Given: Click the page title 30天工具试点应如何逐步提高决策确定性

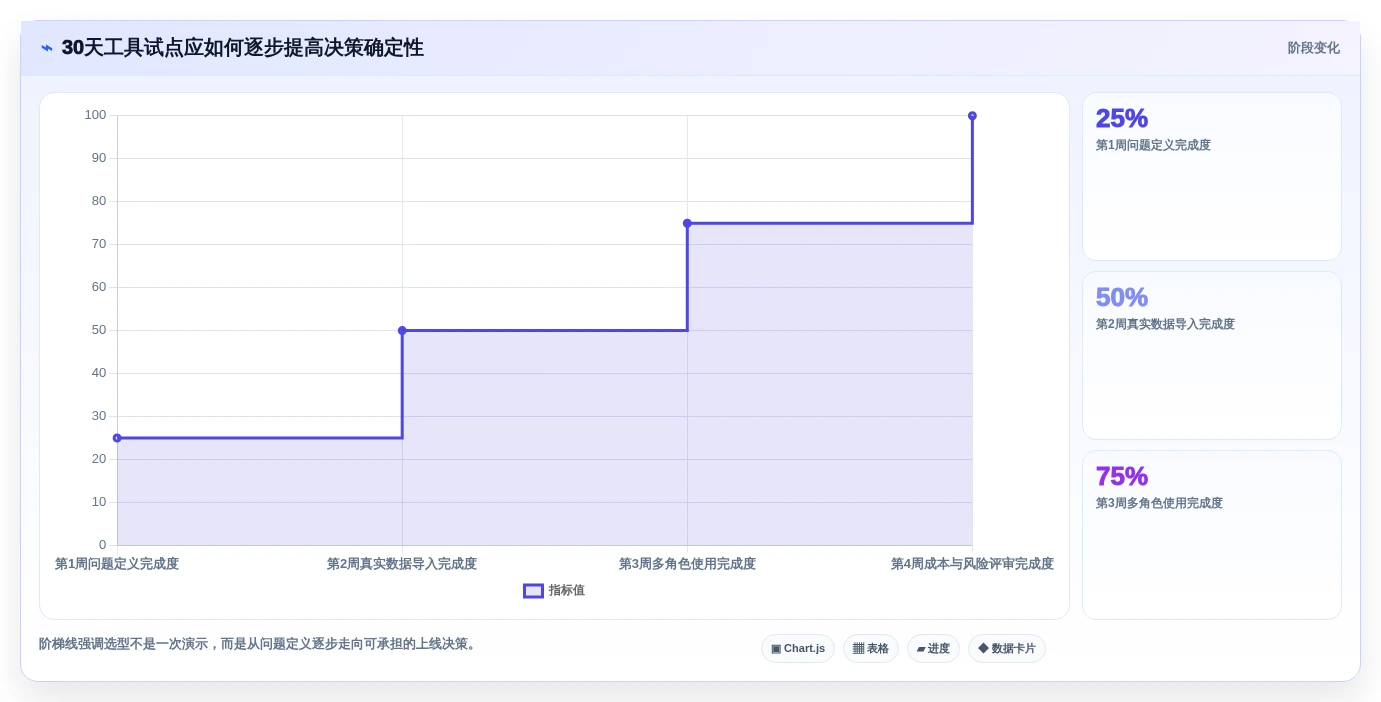Looking at the screenshot, I should click(x=242, y=48).
